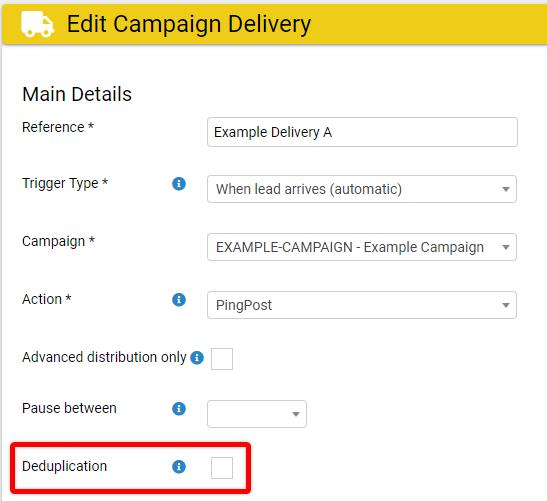Click the Reference input field

coord(362,132)
